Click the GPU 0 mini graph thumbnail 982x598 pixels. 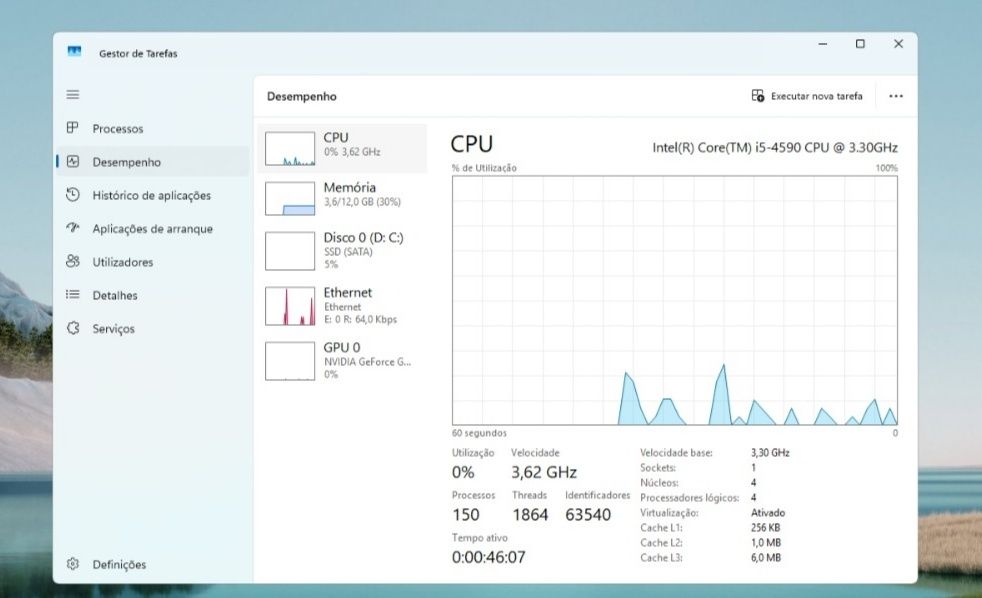coord(290,361)
